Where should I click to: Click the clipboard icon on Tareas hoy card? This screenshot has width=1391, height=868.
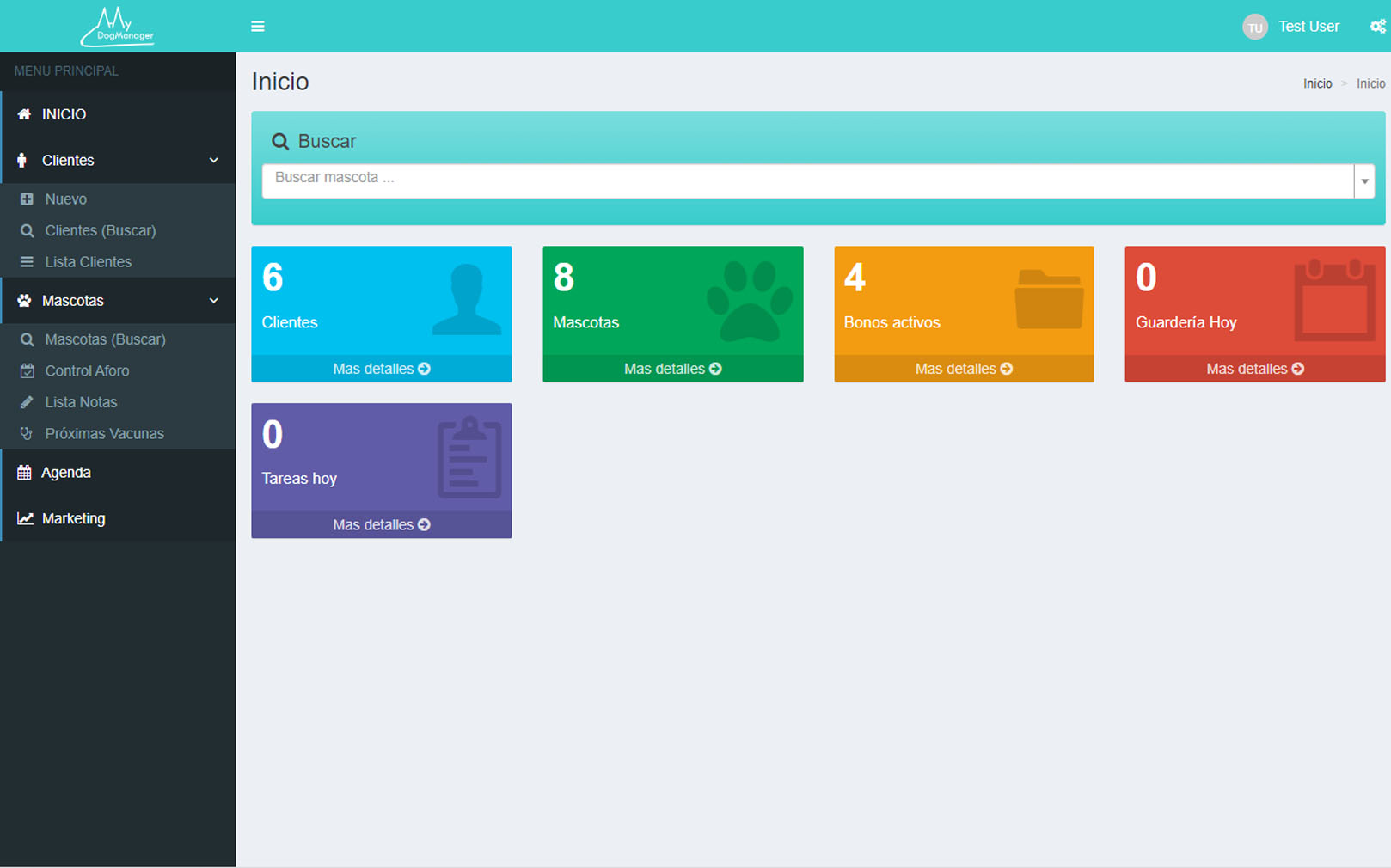469,457
